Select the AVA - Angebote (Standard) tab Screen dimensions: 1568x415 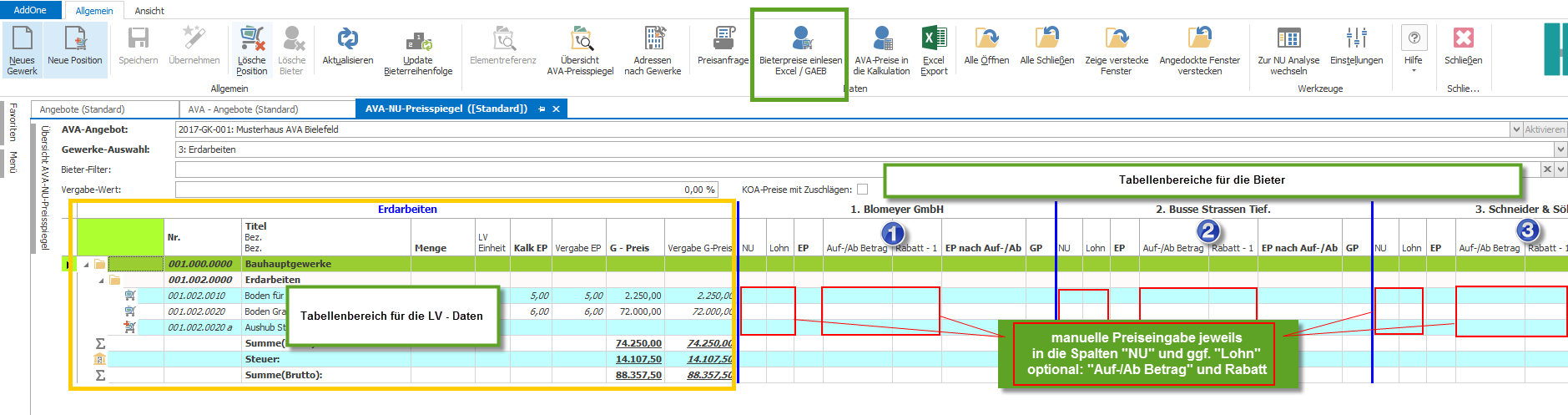[x=243, y=109]
